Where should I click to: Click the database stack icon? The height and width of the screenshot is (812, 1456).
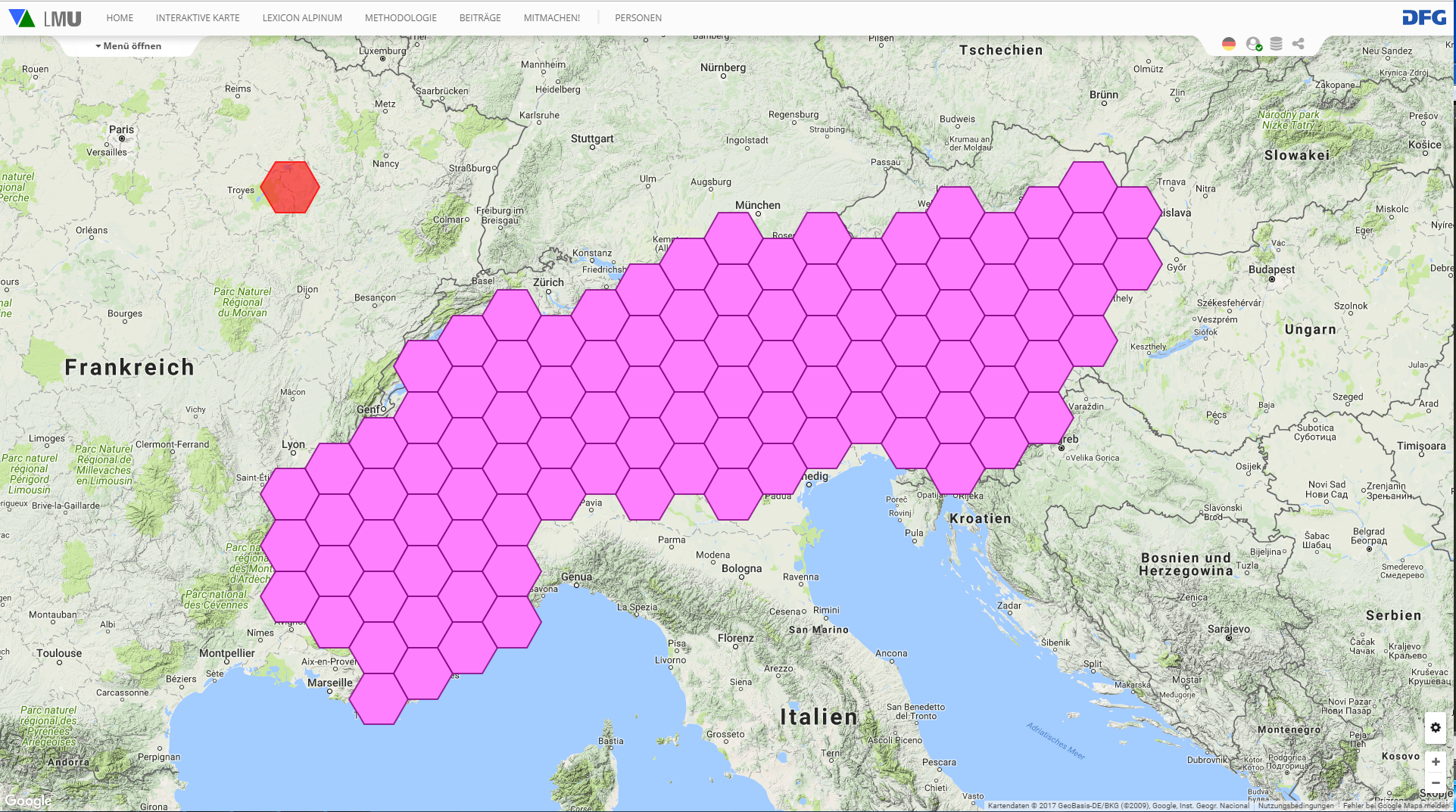coord(1276,44)
